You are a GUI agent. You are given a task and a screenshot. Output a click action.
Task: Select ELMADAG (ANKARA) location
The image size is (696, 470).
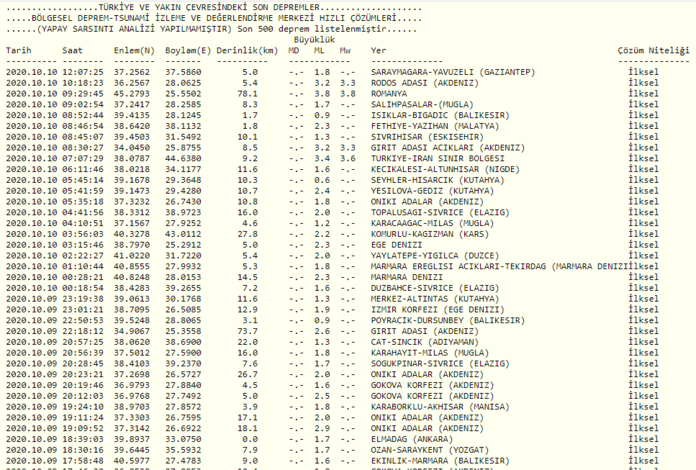(412, 439)
